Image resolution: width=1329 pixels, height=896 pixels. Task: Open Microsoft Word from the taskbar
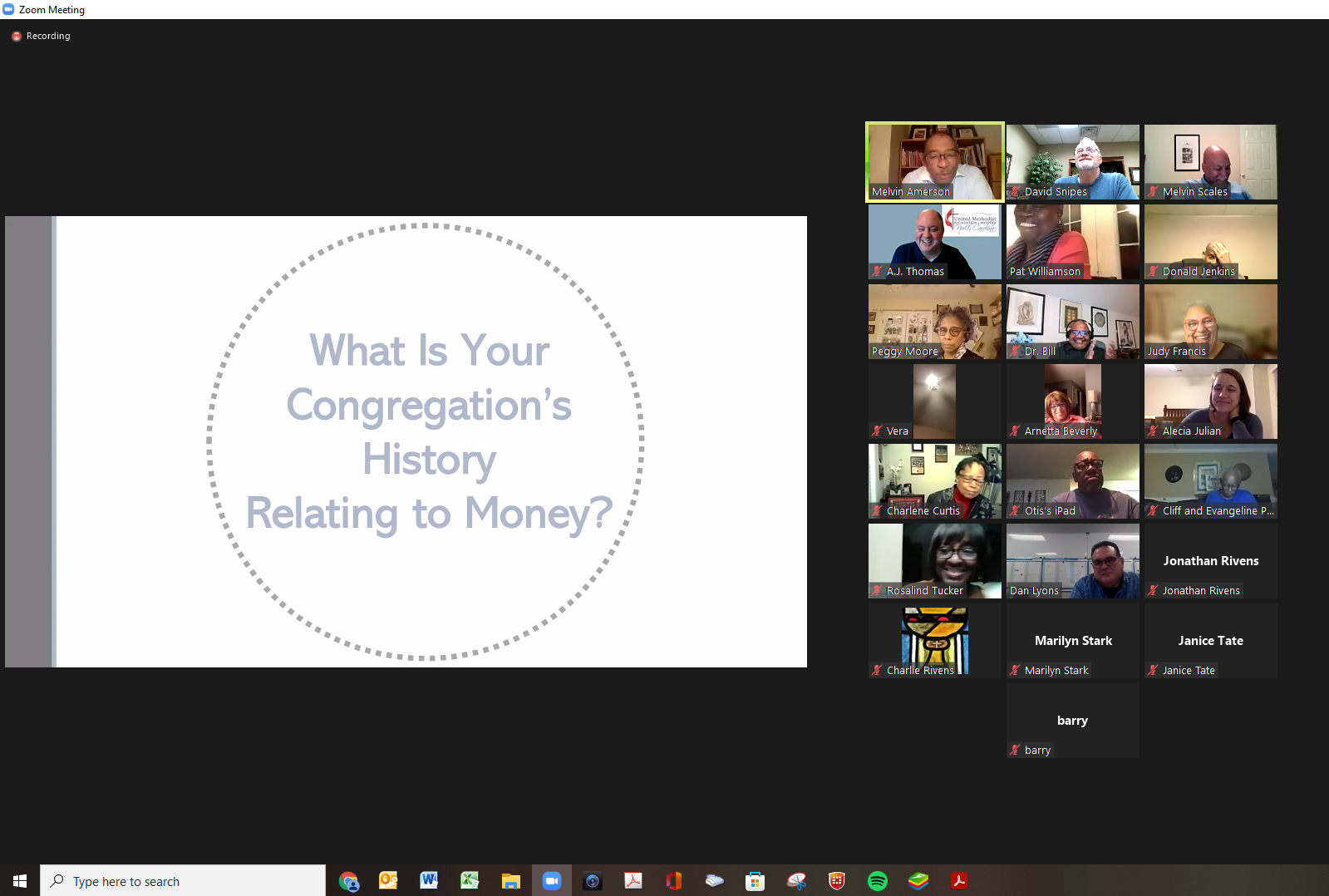coord(429,881)
